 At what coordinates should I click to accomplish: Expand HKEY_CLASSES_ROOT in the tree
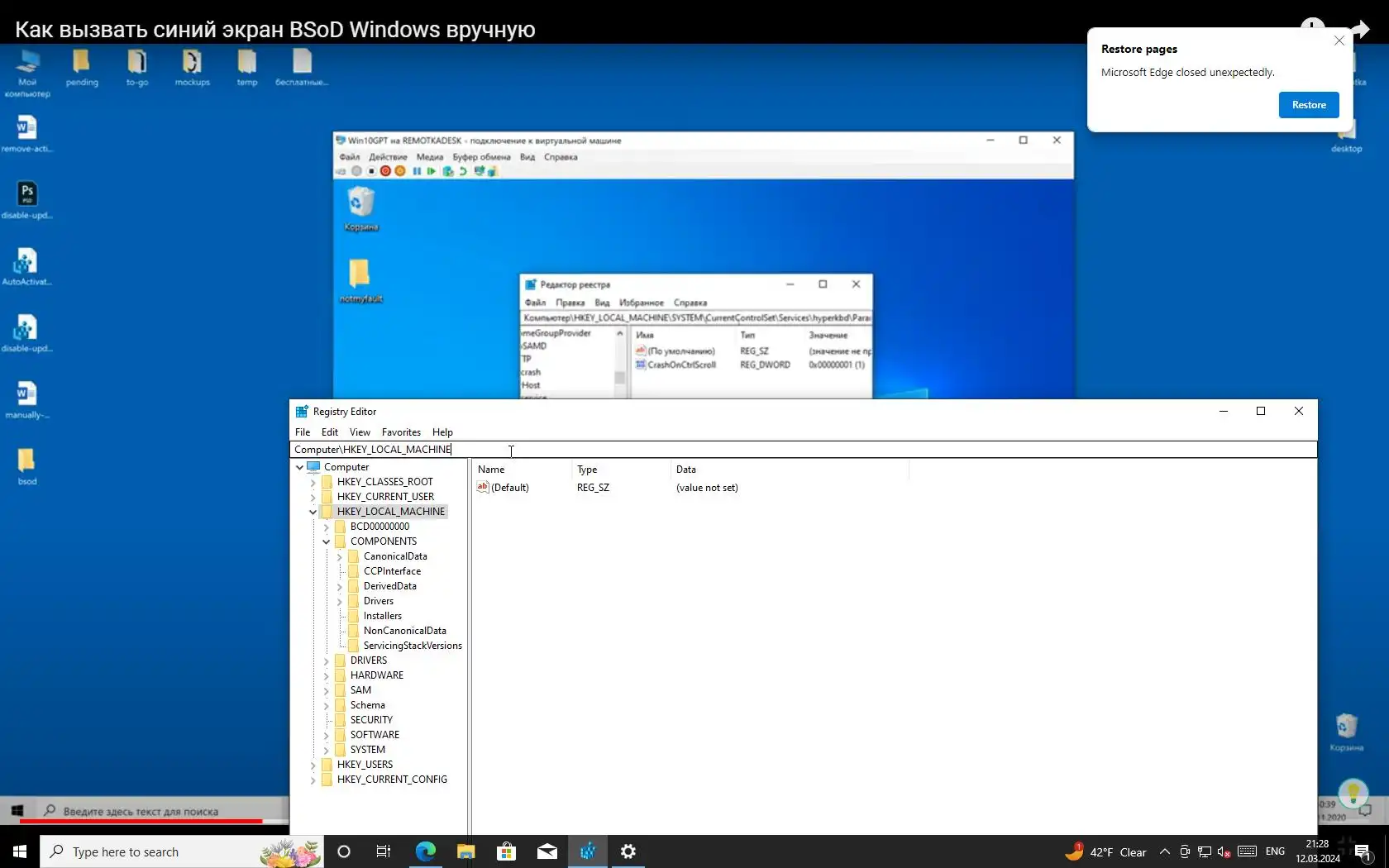[x=313, y=482]
